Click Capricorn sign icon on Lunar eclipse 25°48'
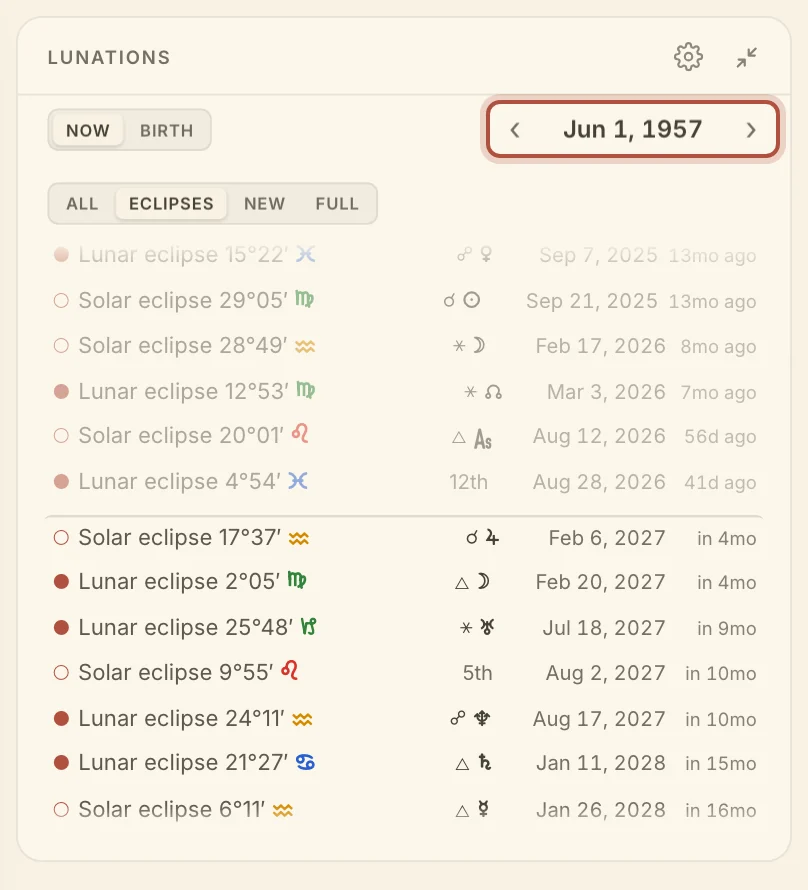 coord(308,627)
